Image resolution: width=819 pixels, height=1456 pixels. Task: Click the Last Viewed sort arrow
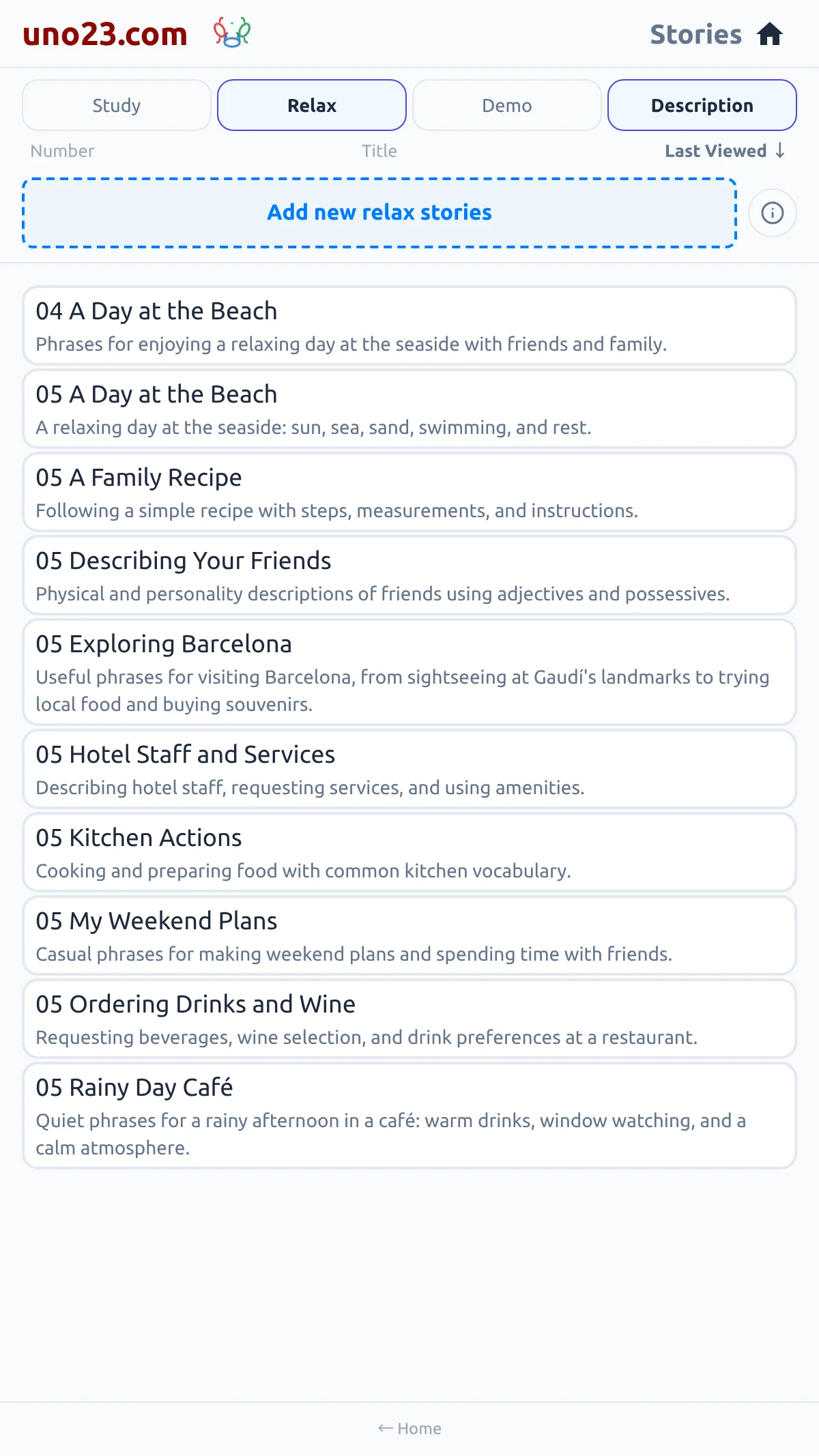click(780, 151)
